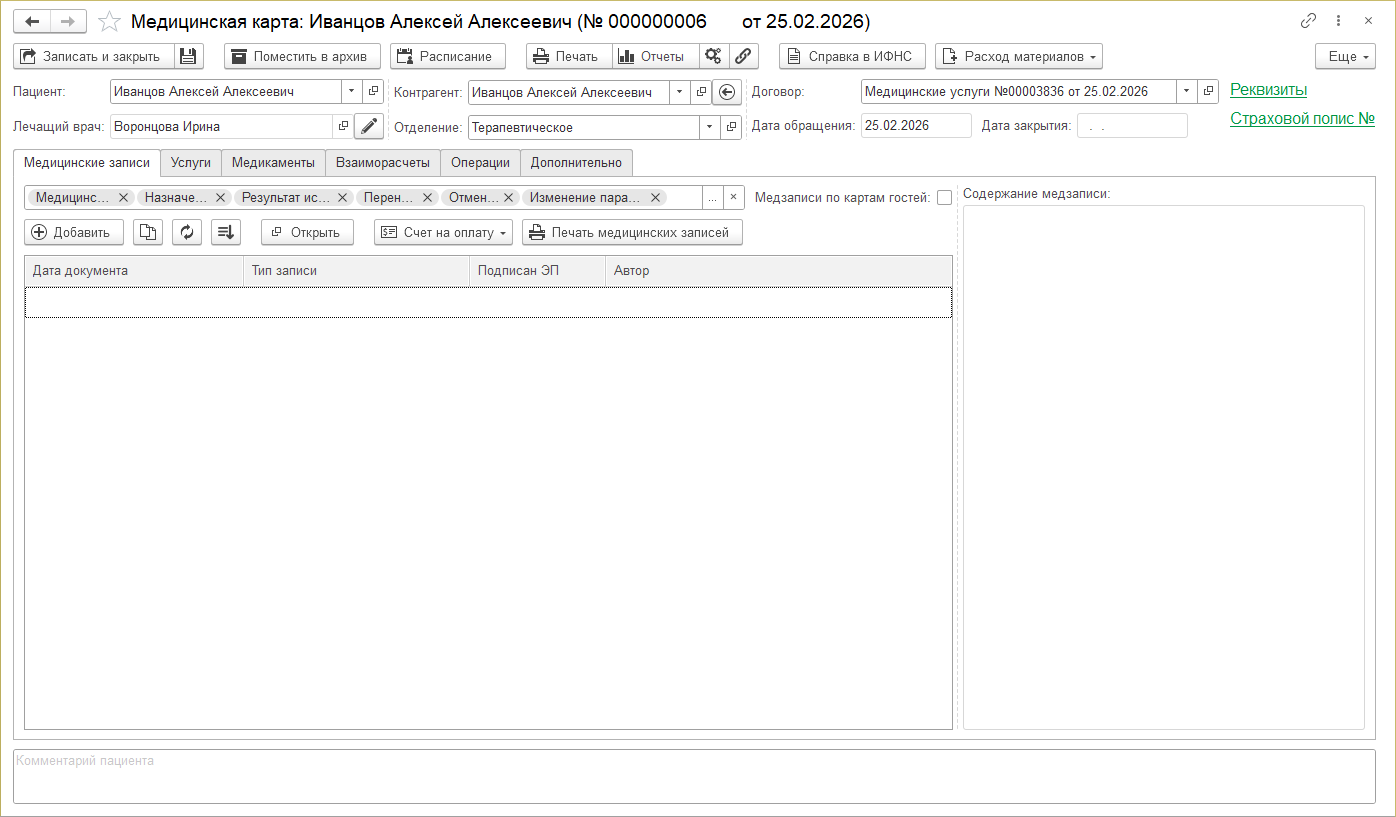This screenshot has width=1396, height=817.
Task: Open the Контрагент record with its open icon
Action: (x=701, y=92)
